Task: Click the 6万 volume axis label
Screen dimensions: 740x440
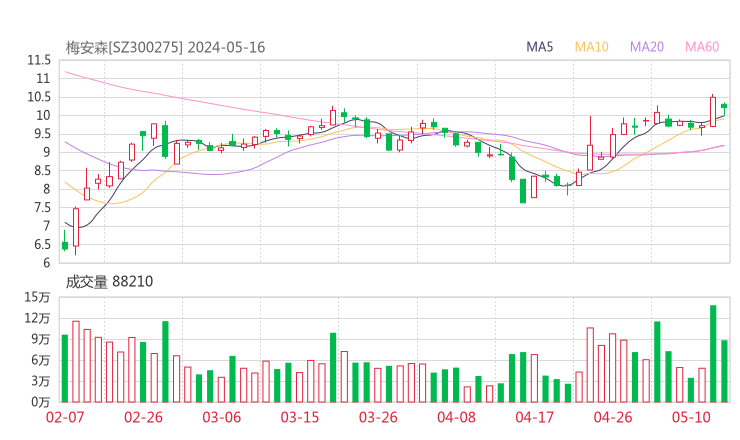Action: coord(41,360)
